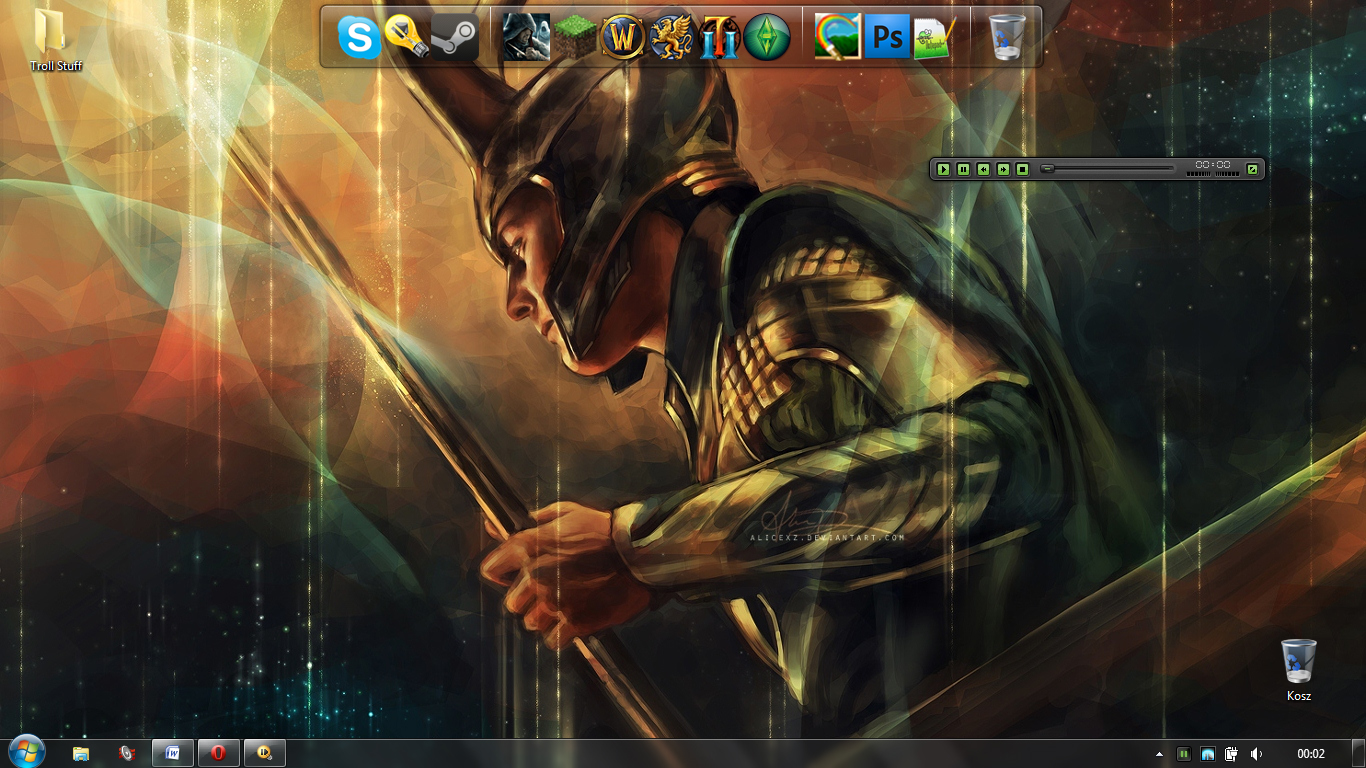Screen dimensions: 1366x768
Task: Open the volume control in the tray
Action: coord(1256,754)
